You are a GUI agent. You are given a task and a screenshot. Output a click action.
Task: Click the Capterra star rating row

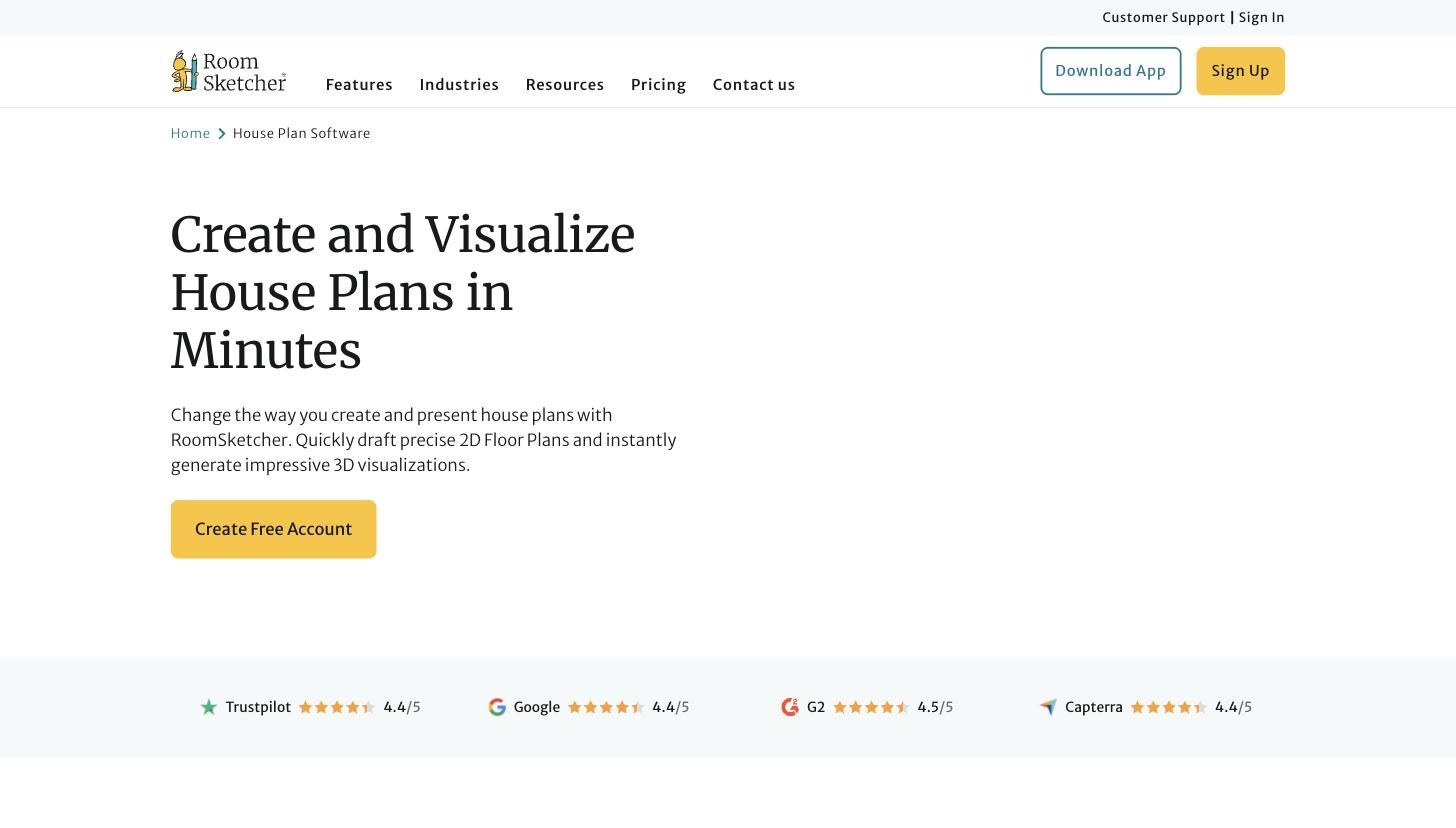[1169, 707]
